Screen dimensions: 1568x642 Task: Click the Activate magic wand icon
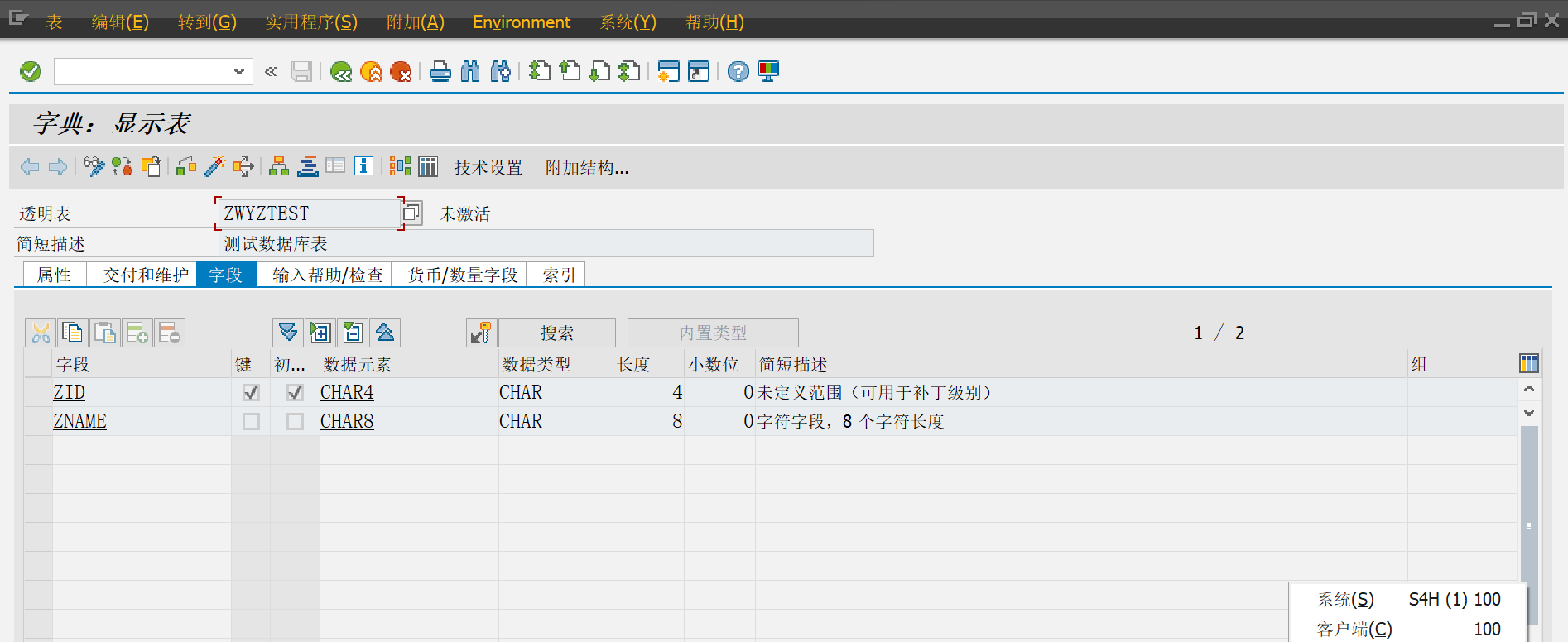[214, 166]
